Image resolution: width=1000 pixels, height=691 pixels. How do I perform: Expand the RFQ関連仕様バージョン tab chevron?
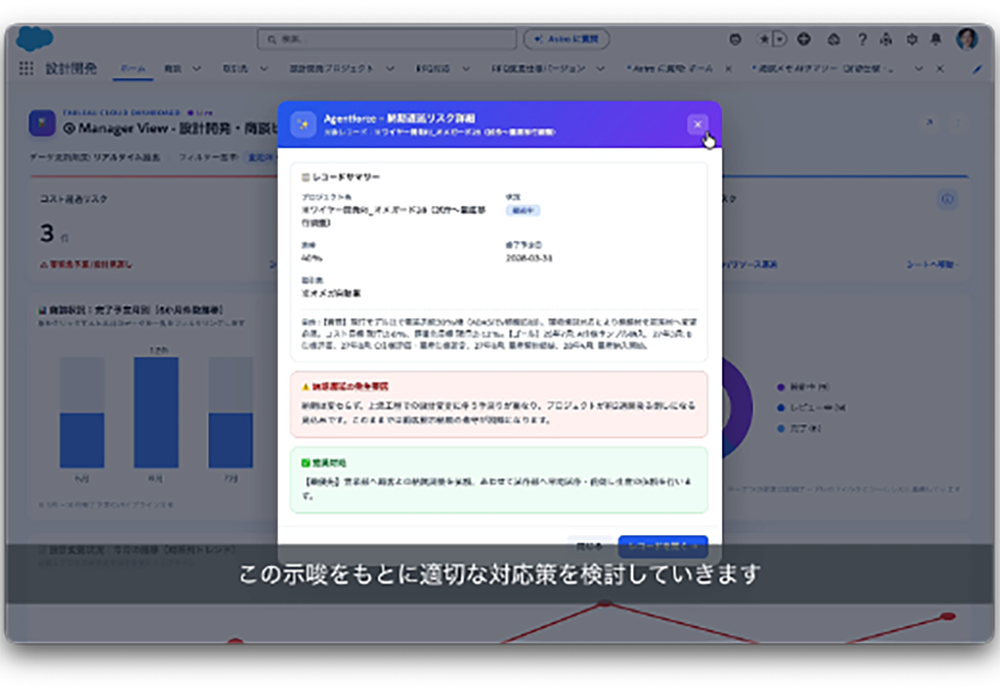601,68
